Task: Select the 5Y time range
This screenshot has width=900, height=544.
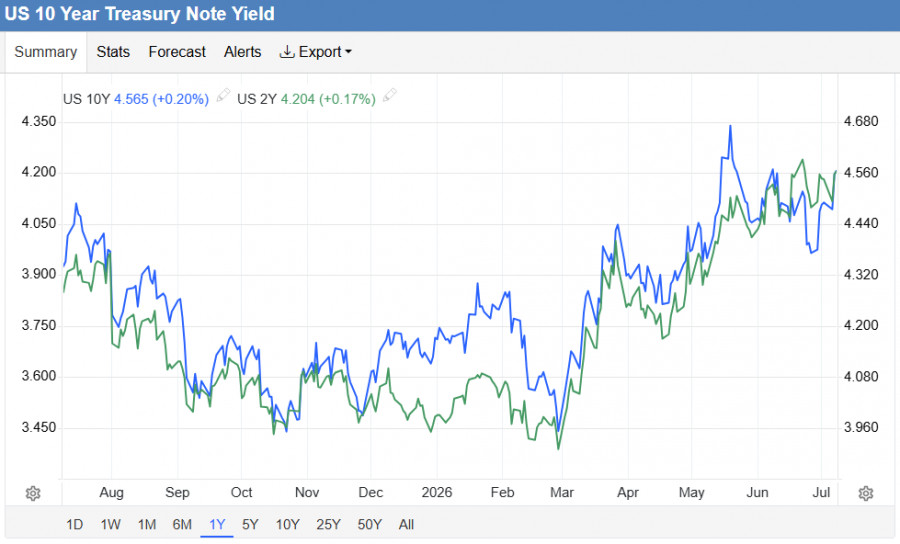Action: click(250, 524)
